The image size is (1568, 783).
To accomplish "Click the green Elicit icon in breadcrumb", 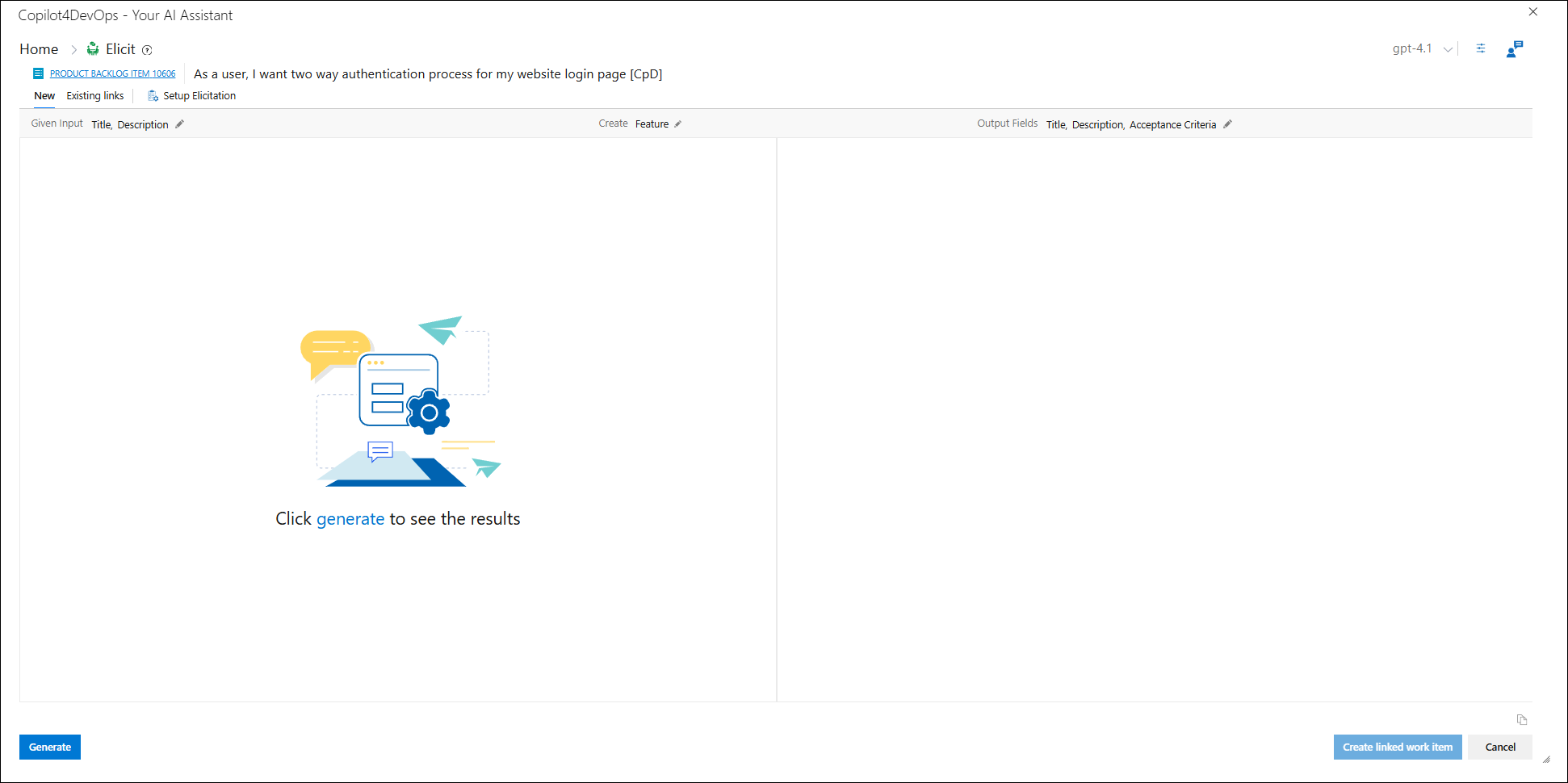I will pyautogui.click(x=93, y=49).
